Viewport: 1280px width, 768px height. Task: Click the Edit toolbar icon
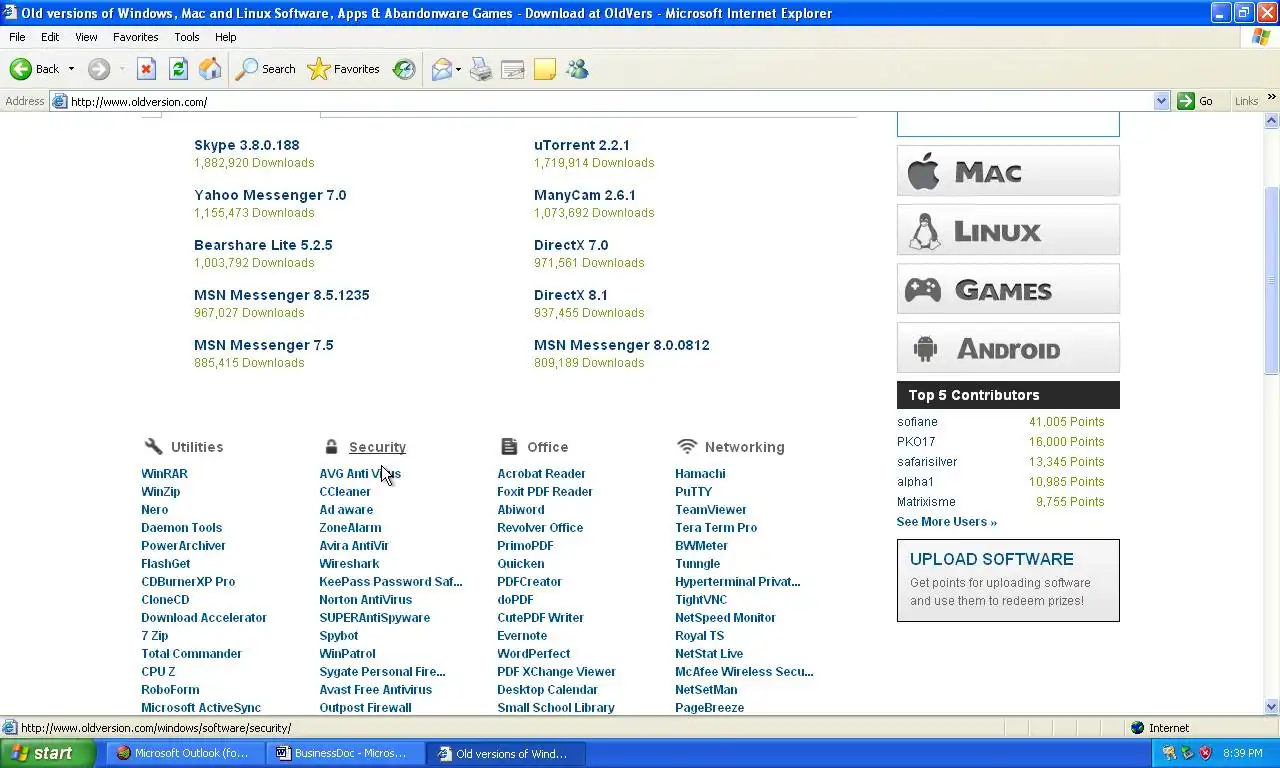[513, 69]
